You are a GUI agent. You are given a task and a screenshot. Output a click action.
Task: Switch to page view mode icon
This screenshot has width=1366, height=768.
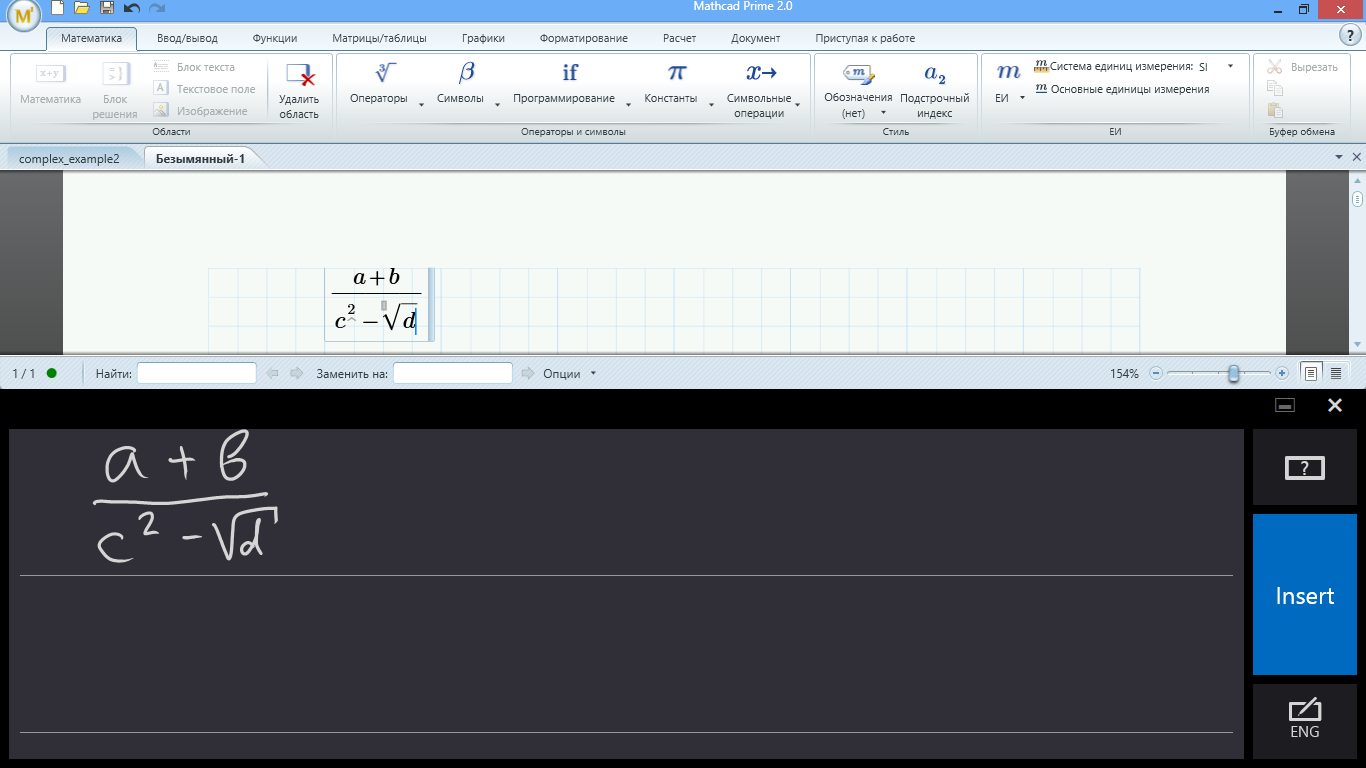click(x=1310, y=373)
